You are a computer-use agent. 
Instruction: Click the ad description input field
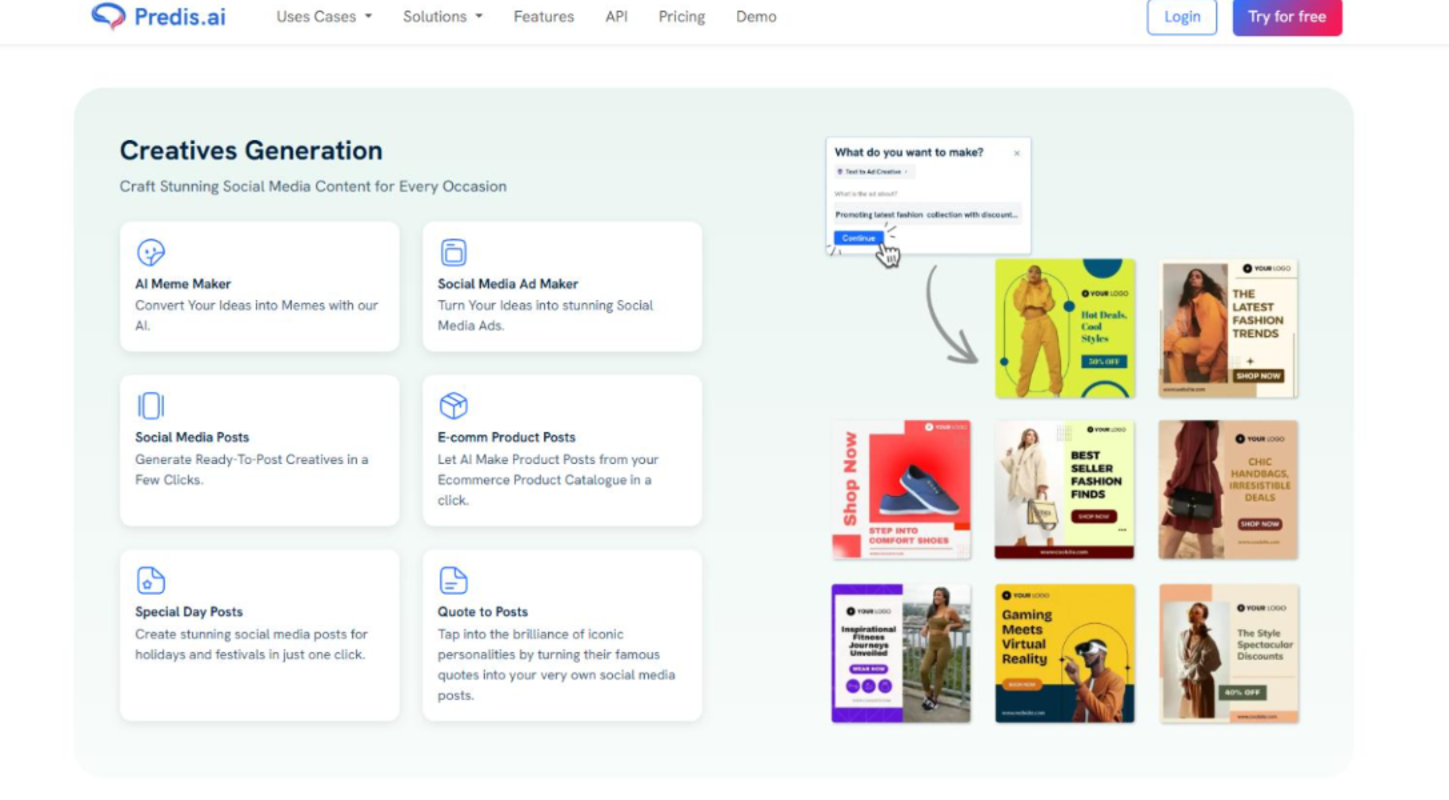click(x=927, y=214)
